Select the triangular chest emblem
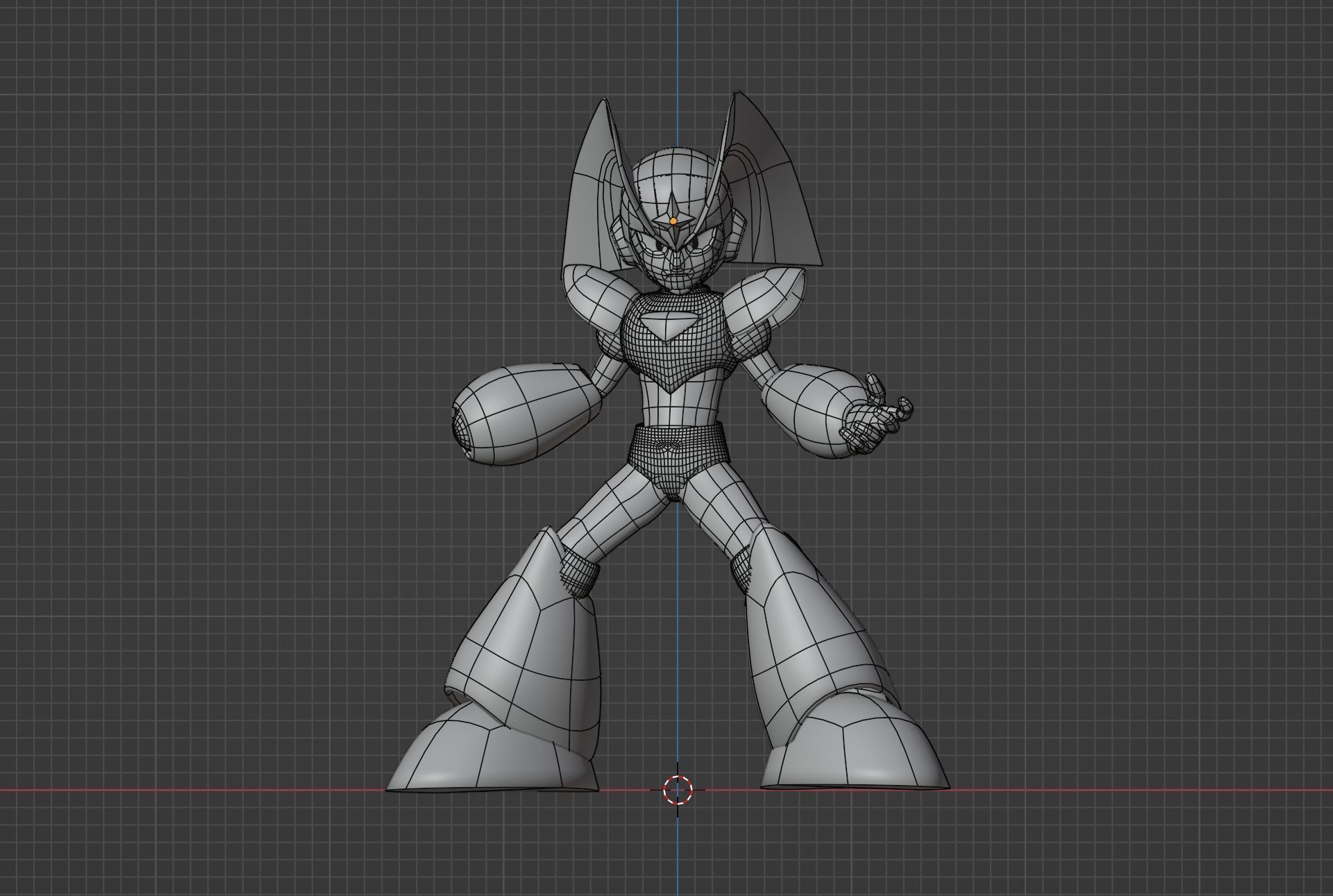Screen dimensions: 1333x896 [669, 325]
